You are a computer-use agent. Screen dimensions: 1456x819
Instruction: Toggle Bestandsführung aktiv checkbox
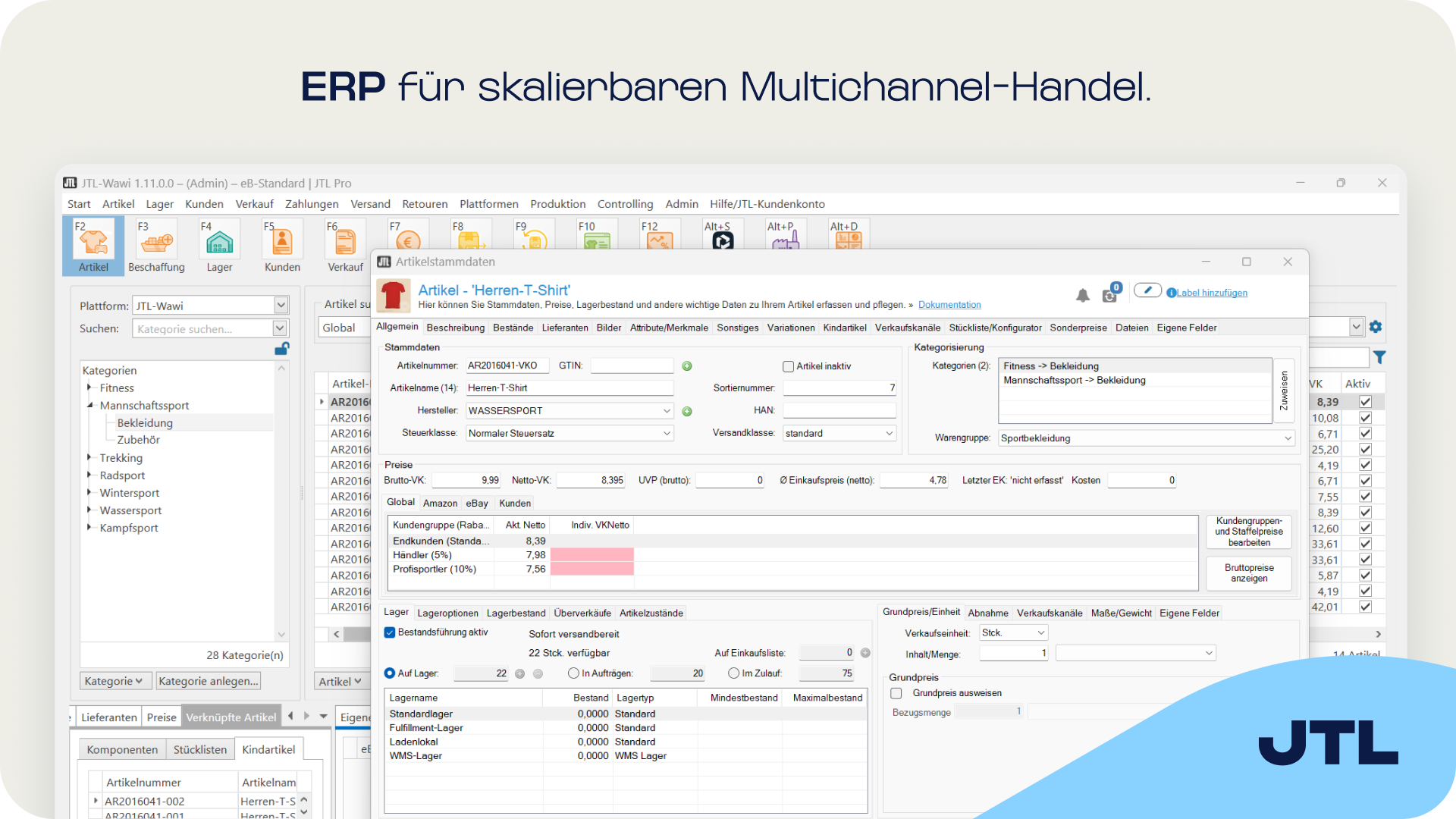tap(390, 632)
